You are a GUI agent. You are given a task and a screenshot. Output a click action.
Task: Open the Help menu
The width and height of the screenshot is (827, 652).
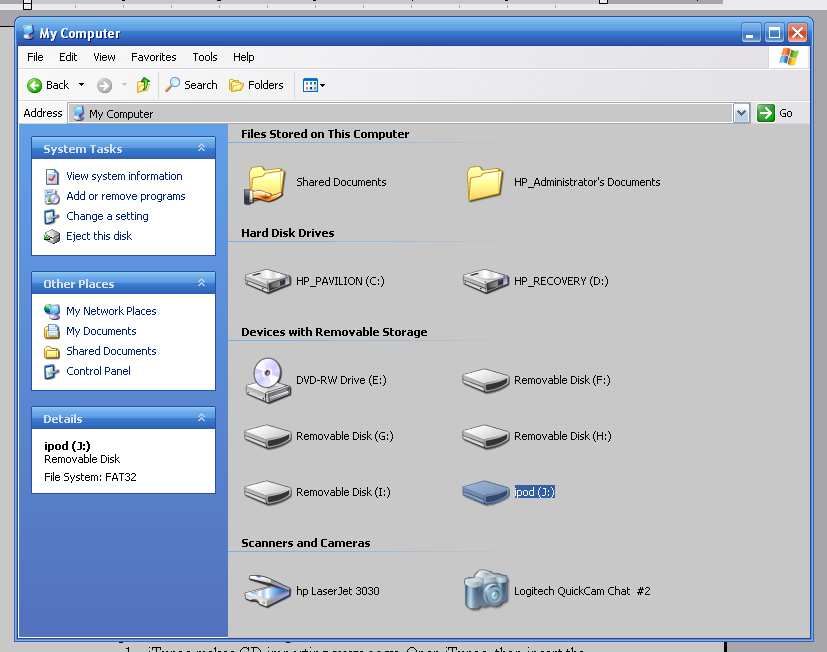[244, 57]
